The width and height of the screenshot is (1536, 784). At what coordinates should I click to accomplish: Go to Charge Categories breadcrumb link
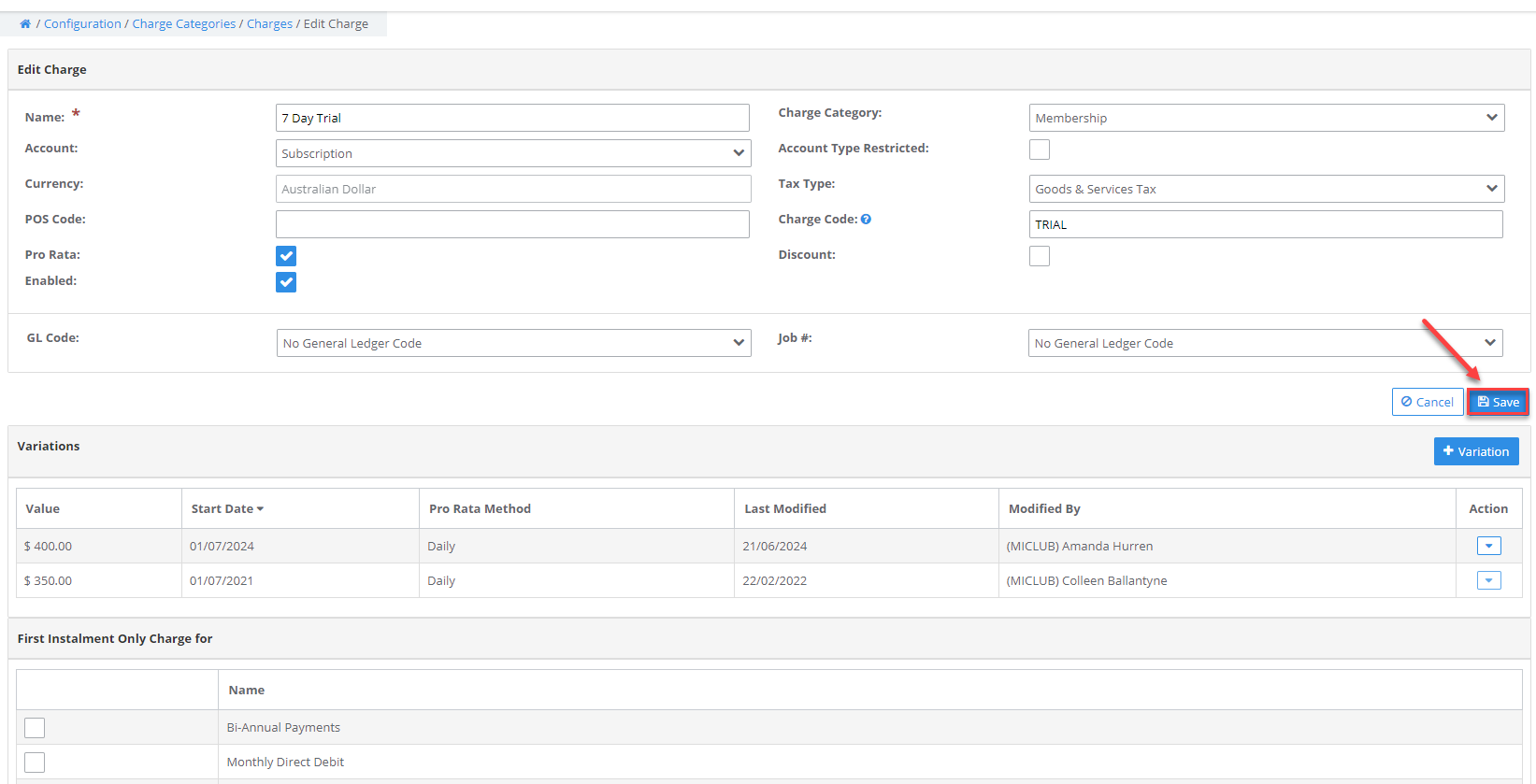tap(184, 24)
